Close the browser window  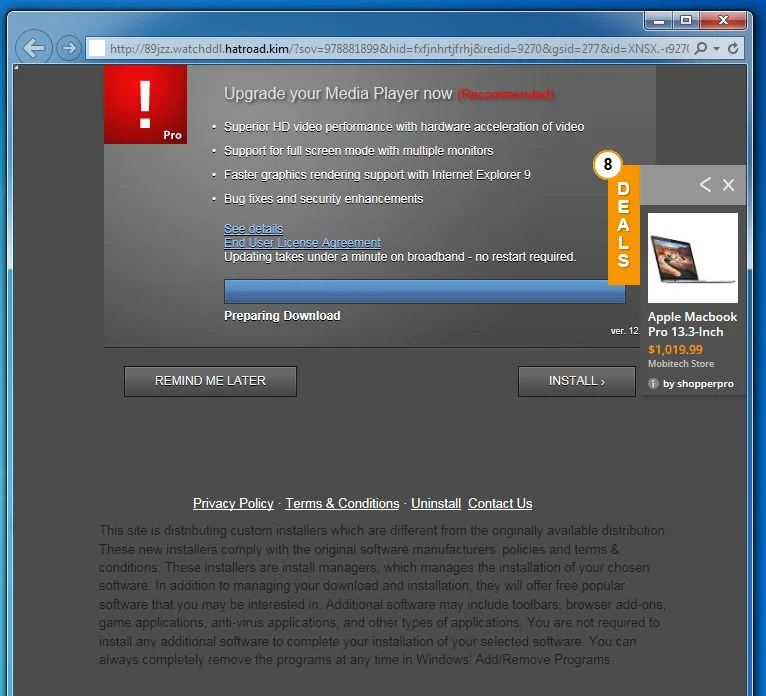coord(723,21)
